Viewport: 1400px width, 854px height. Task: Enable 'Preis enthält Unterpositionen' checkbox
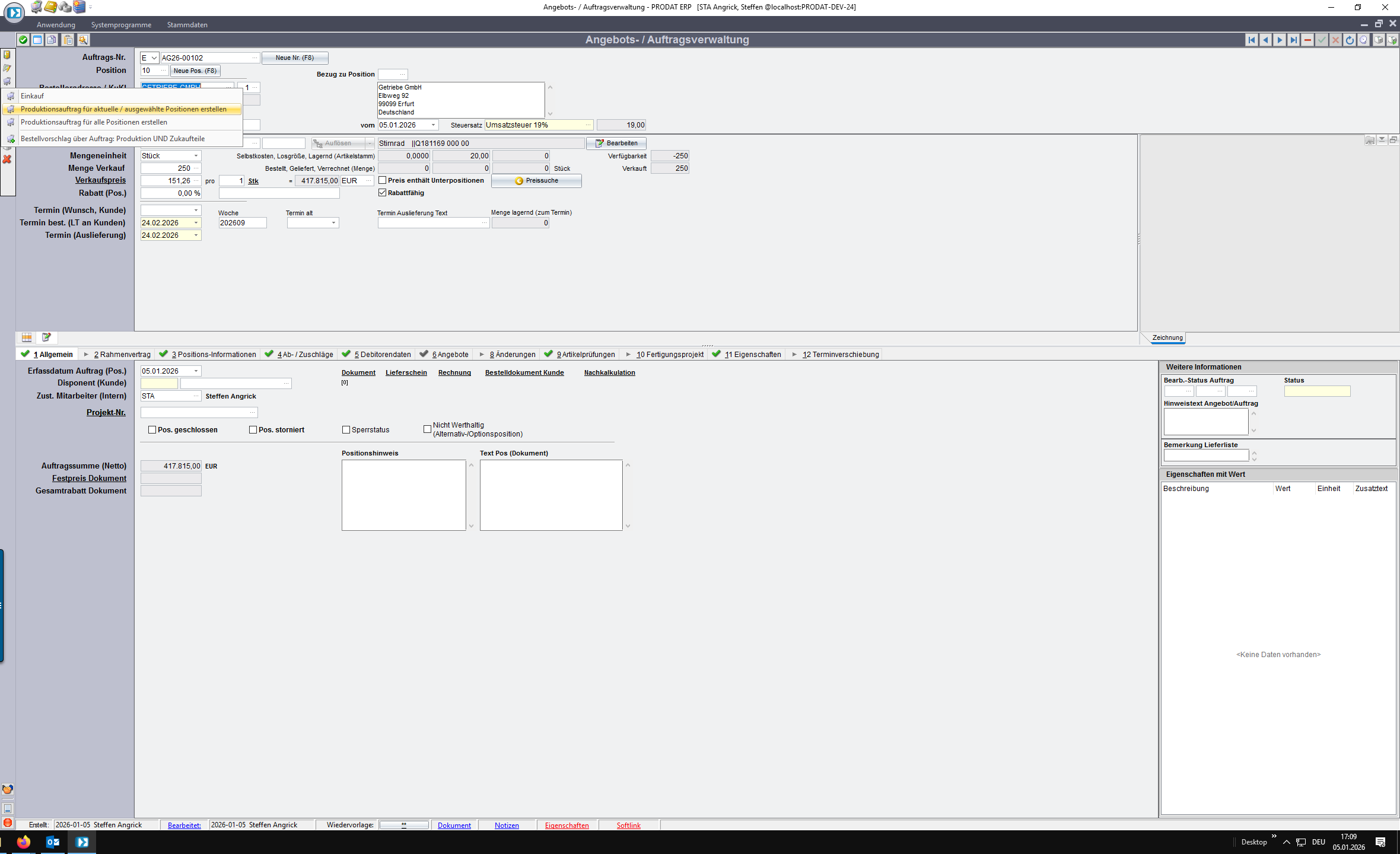(x=383, y=180)
